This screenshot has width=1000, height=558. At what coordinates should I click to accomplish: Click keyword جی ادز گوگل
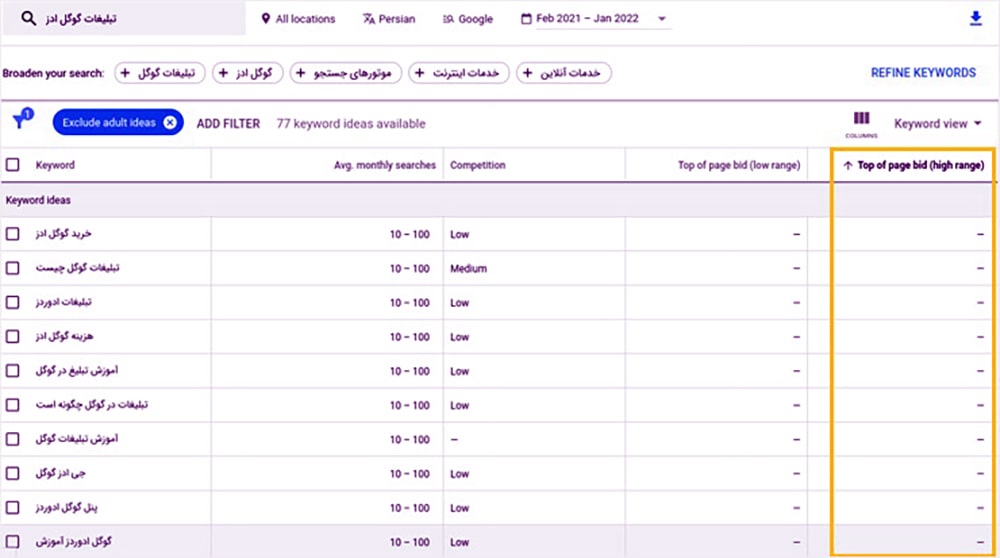[x=60, y=473]
